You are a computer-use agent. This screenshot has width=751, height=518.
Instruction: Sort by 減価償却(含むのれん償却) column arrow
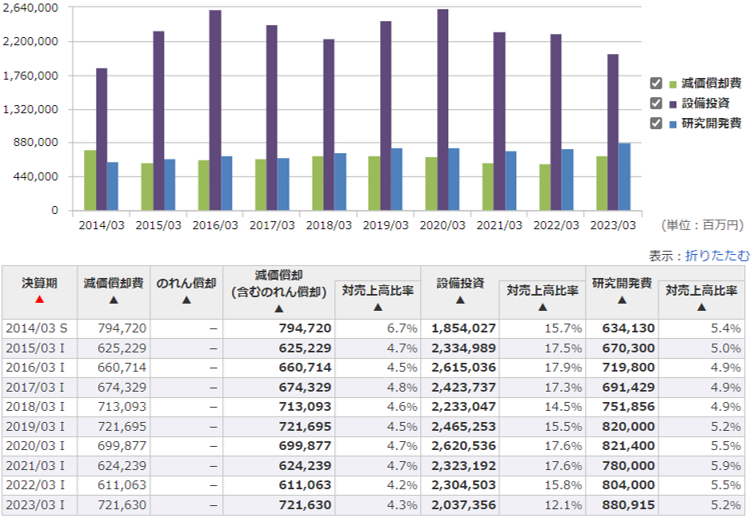278,308
